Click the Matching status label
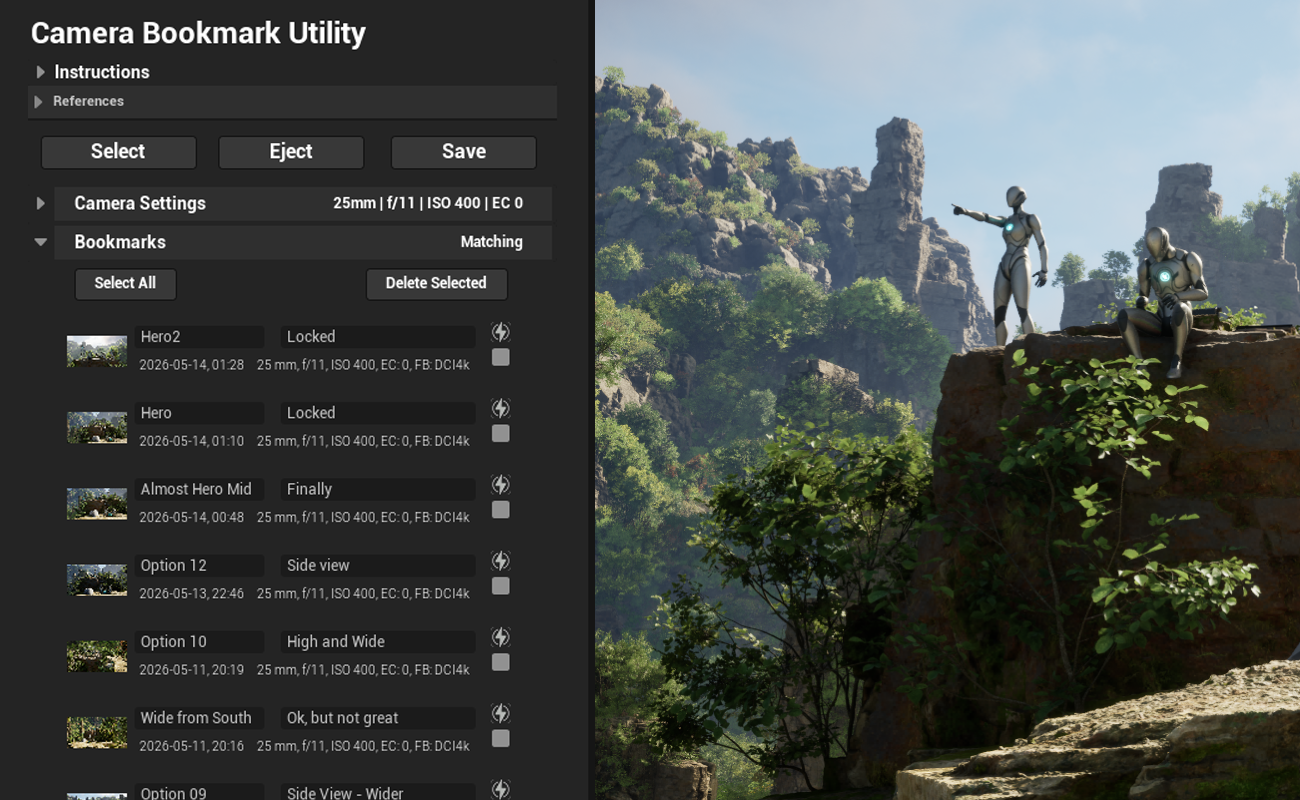The image size is (1300, 800). (491, 242)
